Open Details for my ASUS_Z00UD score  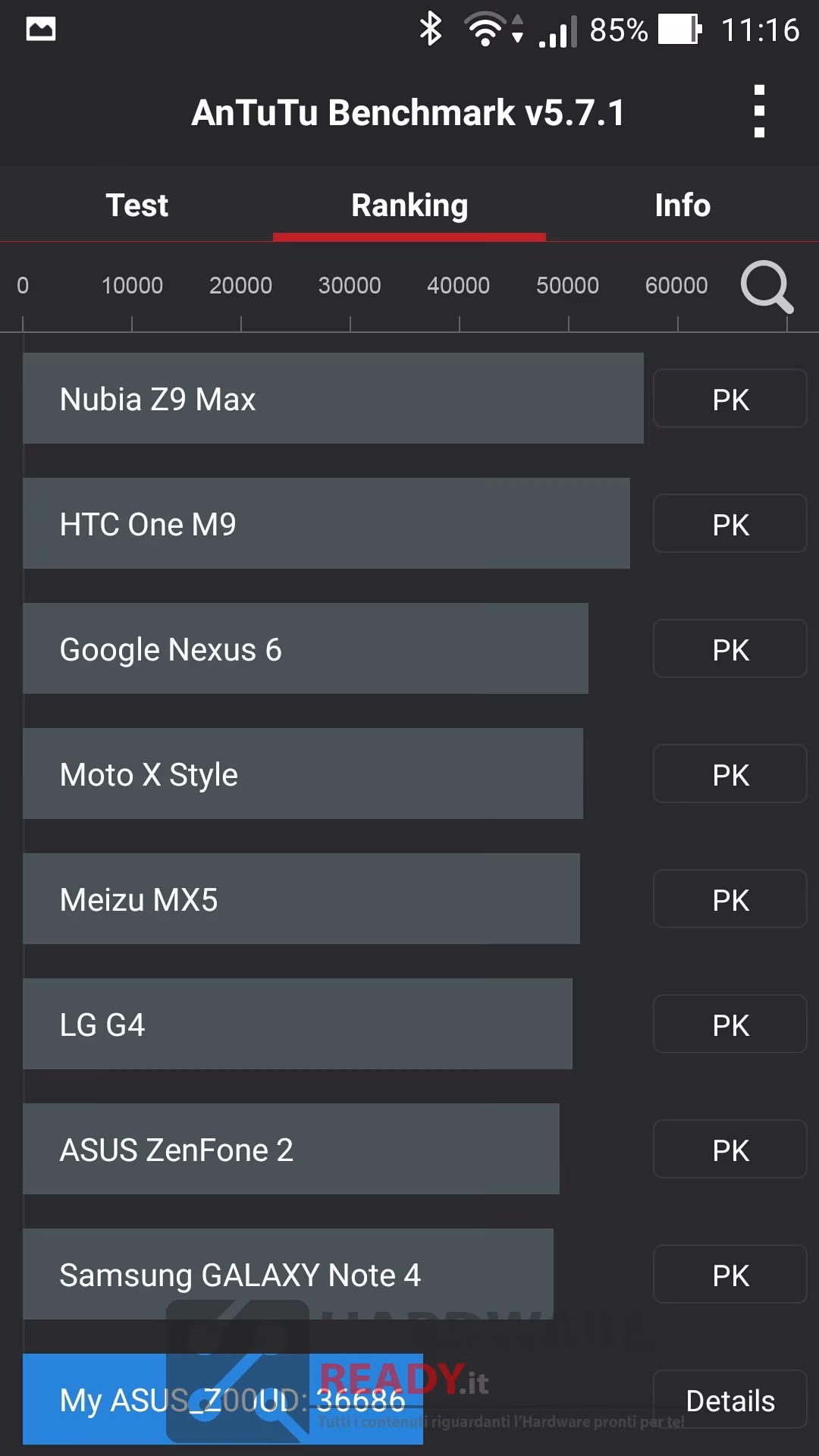point(730,1399)
